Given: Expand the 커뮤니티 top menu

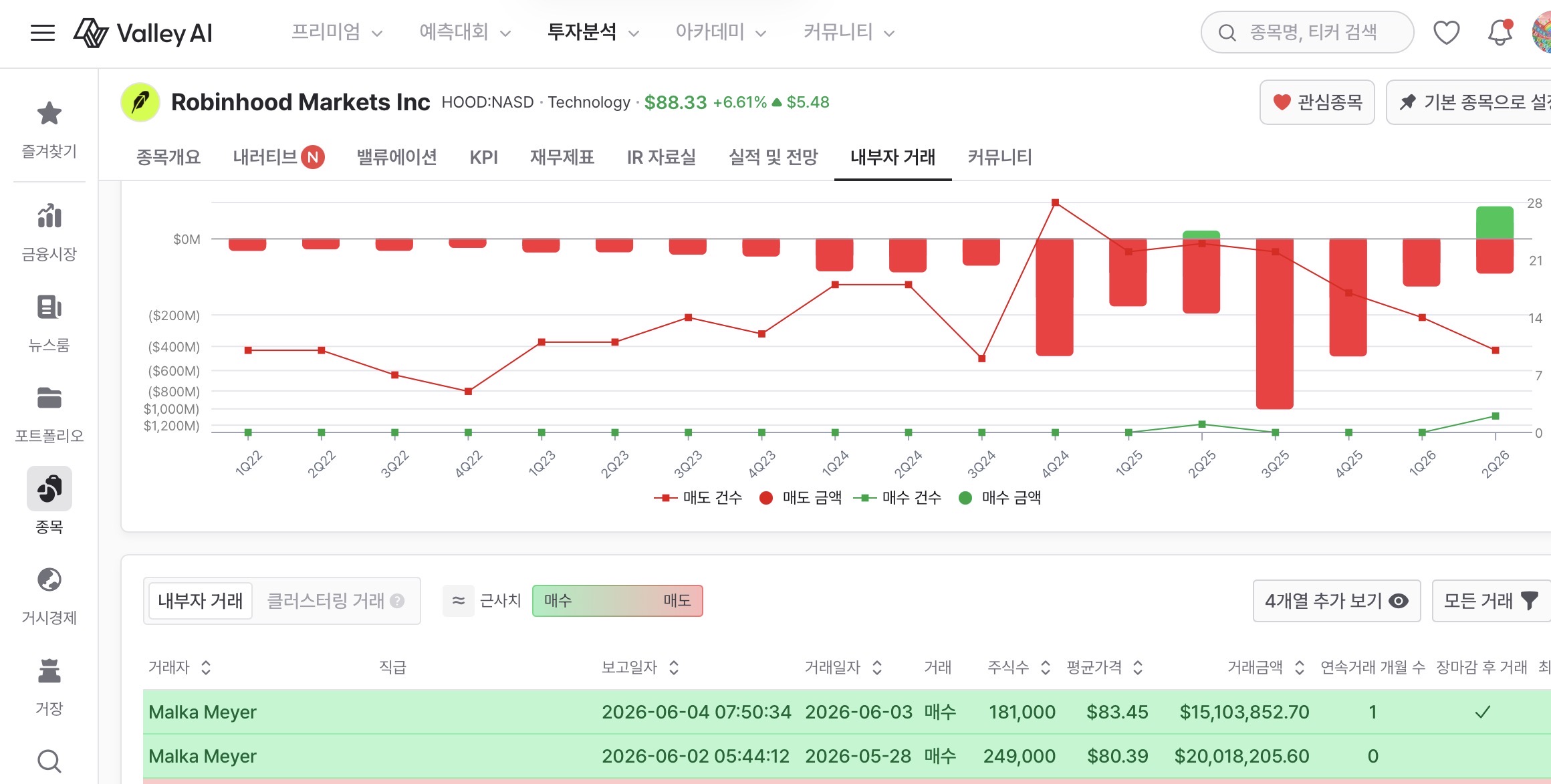Looking at the screenshot, I should coord(850,32).
